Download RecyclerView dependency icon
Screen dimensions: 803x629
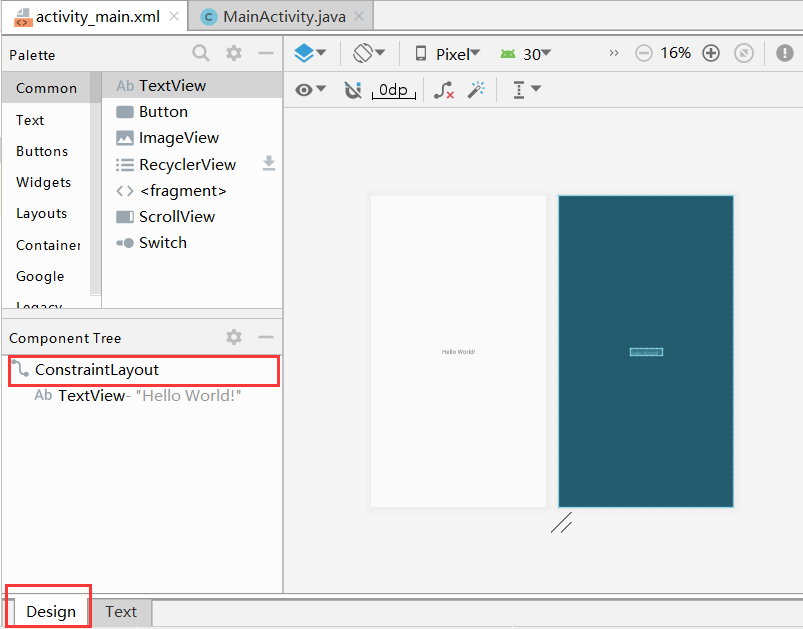[x=269, y=163]
